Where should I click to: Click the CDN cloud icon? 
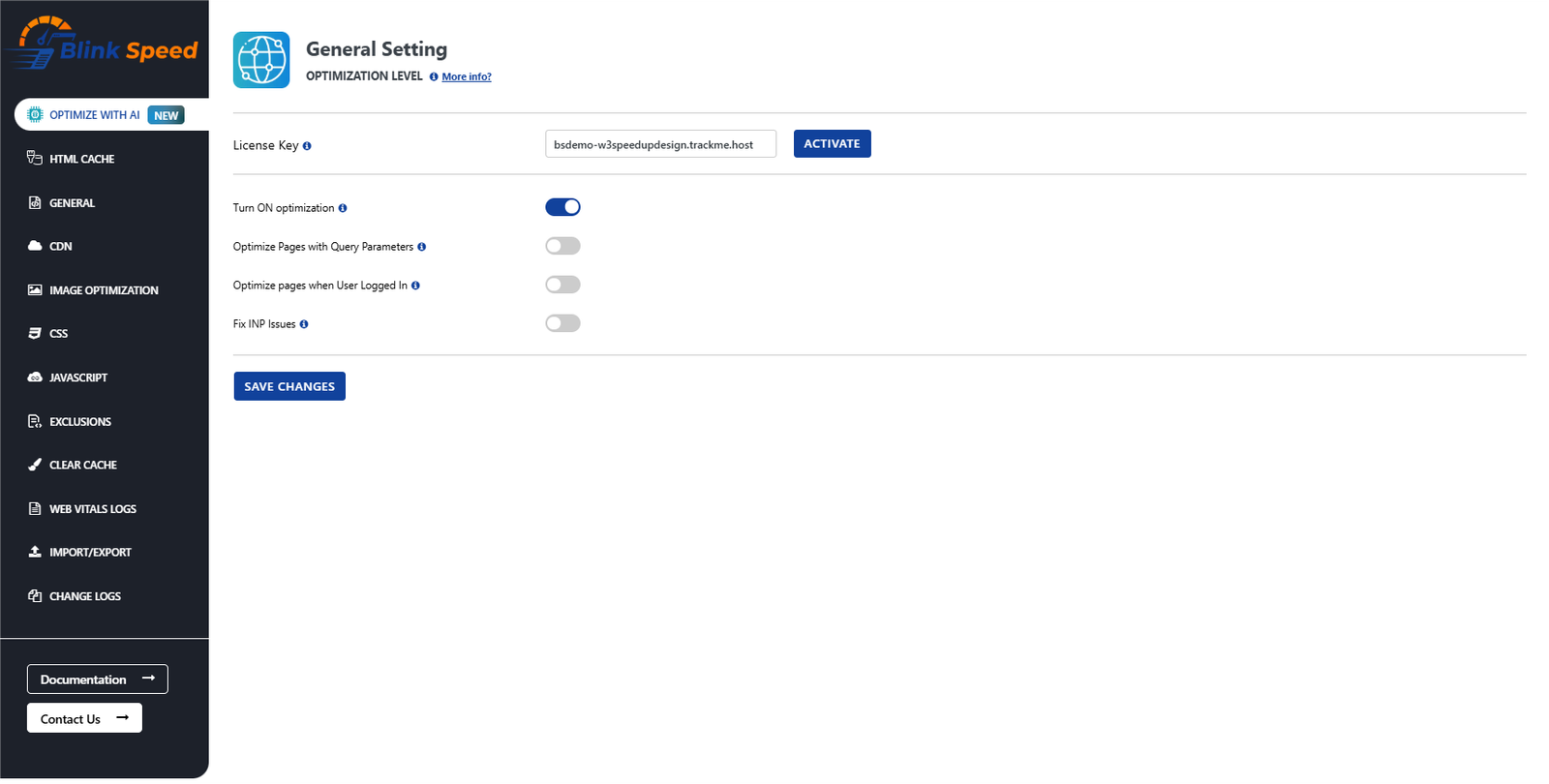[35, 246]
